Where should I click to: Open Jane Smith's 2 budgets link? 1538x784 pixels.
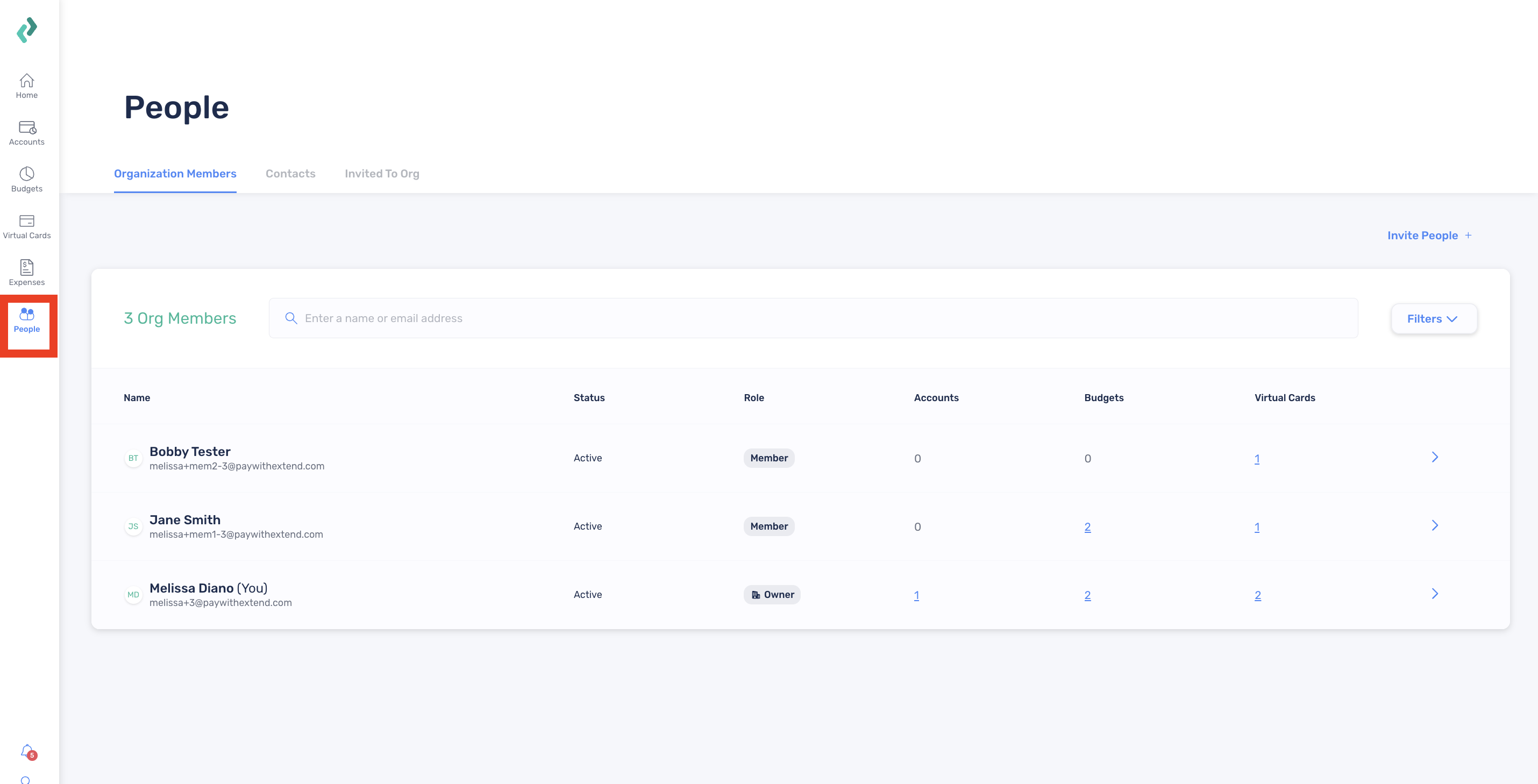1087,526
